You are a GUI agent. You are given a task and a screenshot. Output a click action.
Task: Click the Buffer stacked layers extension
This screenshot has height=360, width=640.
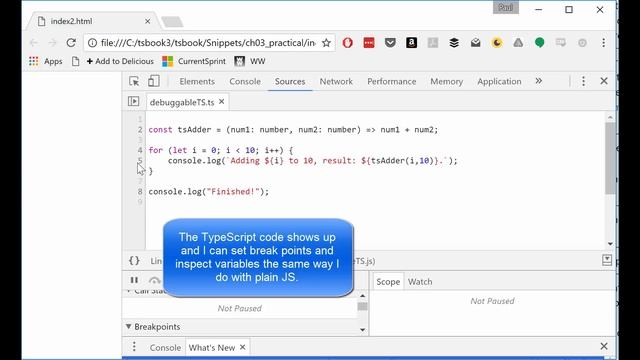tap(454, 42)
